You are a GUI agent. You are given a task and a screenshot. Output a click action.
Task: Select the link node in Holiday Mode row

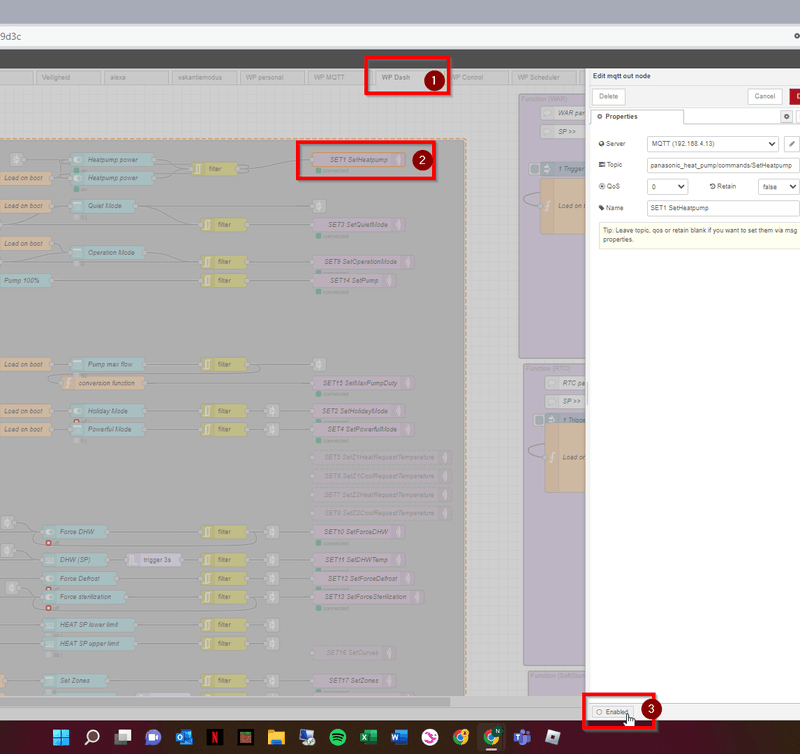(x=272, y=411)
